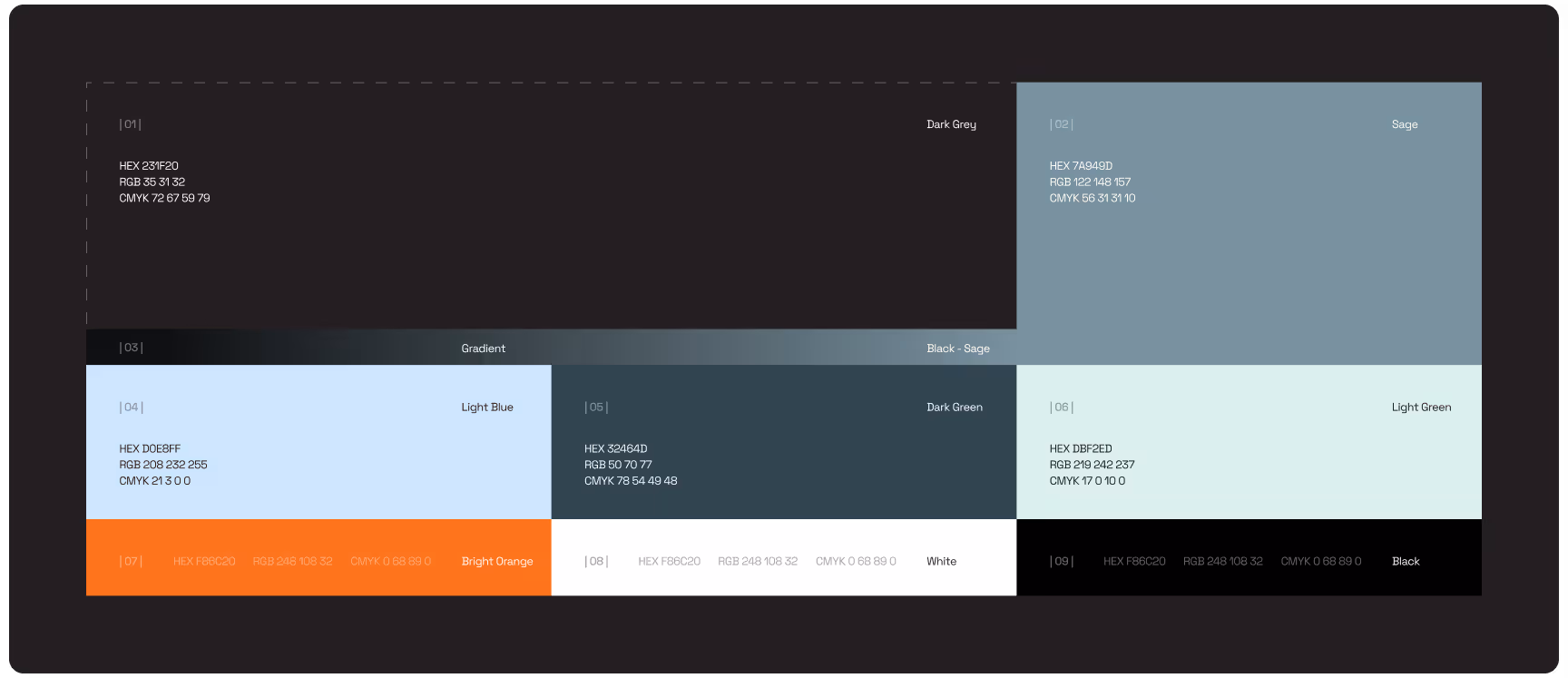This screenshot has width=1568, height=678.
Task: Click the 'HEX D0E8FF' value
Action: coord(150,449)
